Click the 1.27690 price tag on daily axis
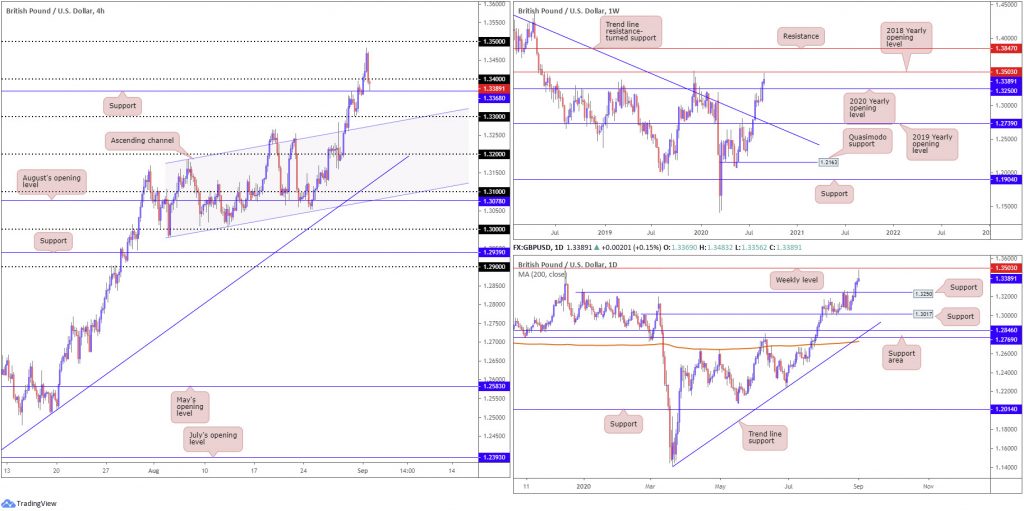Image resolution: width=1024 pixels, height=511 pixels. (1006, 338)
